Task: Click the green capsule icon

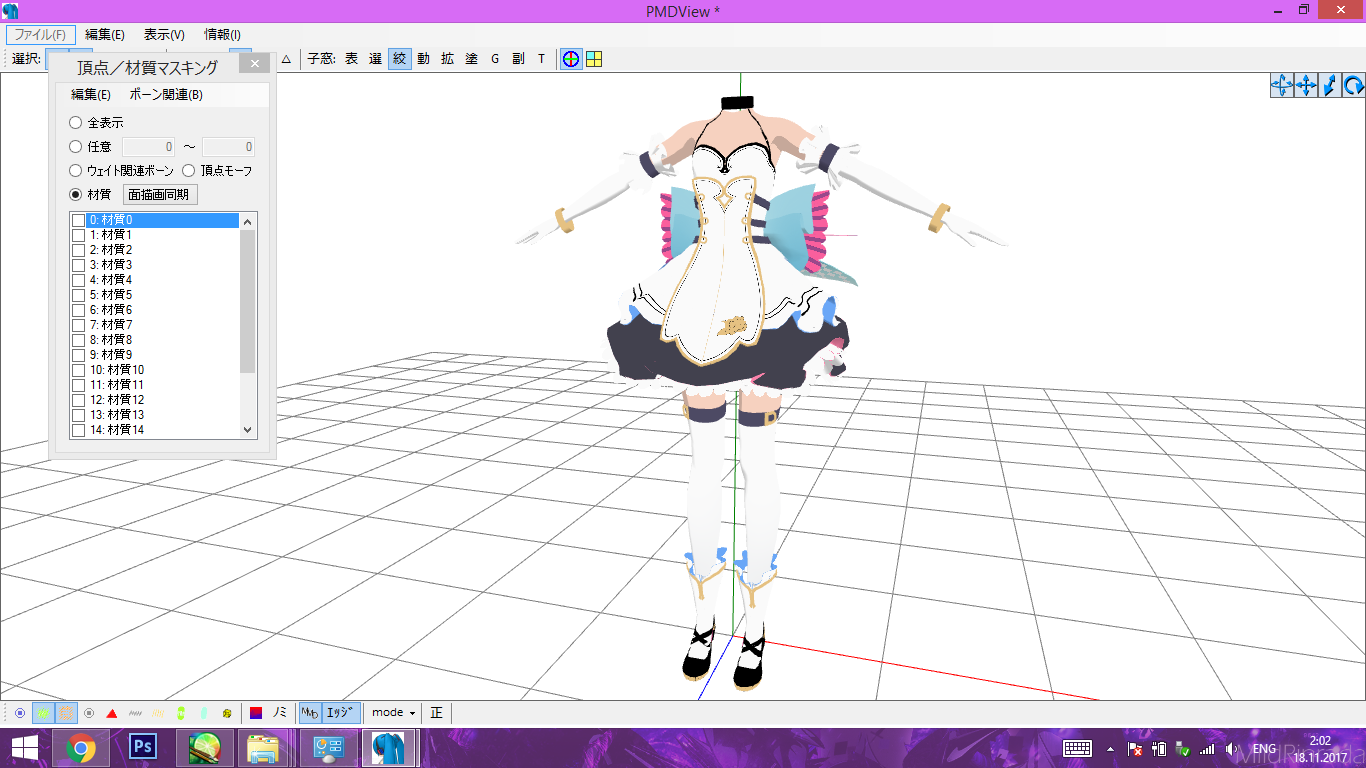Action: click(181, 713)
